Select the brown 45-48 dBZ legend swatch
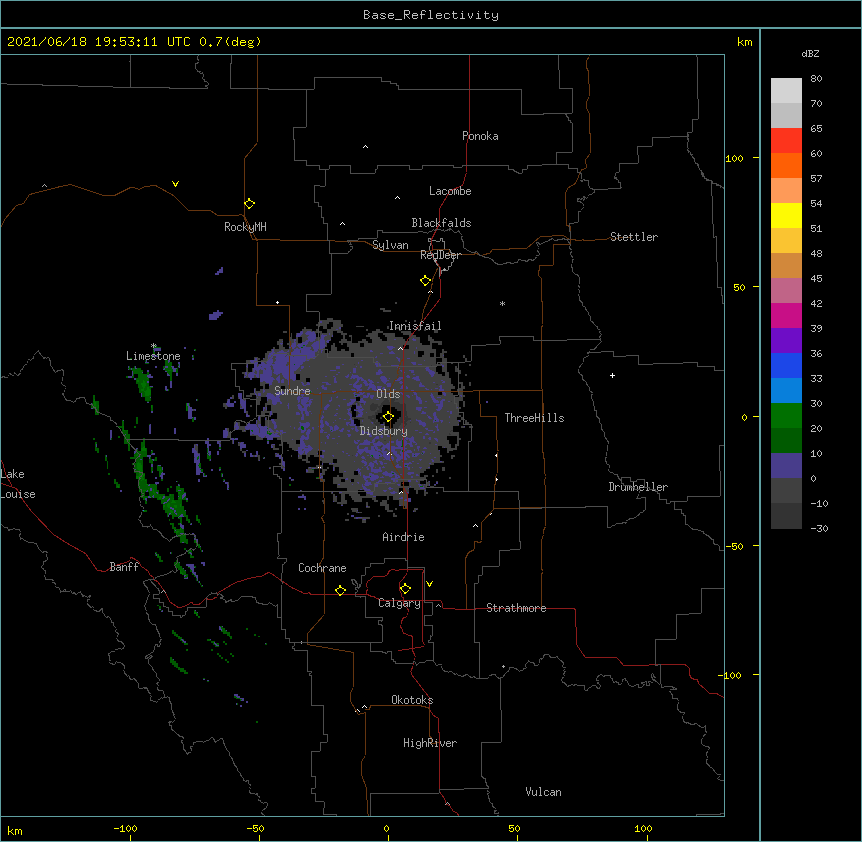This screenshot has height=842, width=862. 786,265
